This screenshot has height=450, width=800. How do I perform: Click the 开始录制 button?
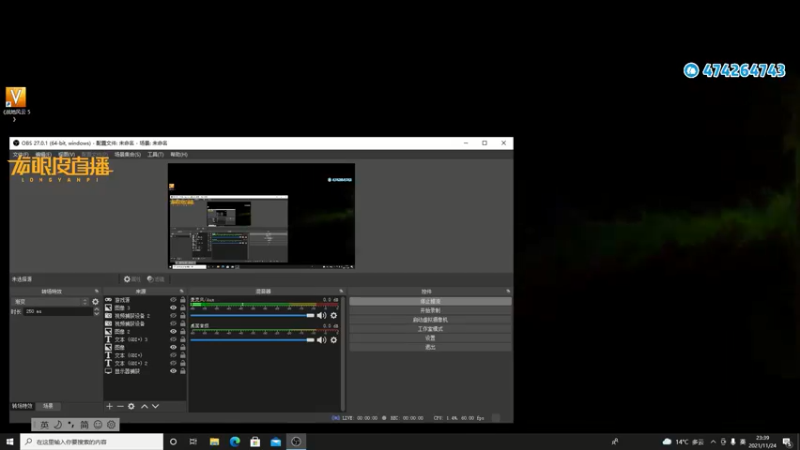click(430, 311)
